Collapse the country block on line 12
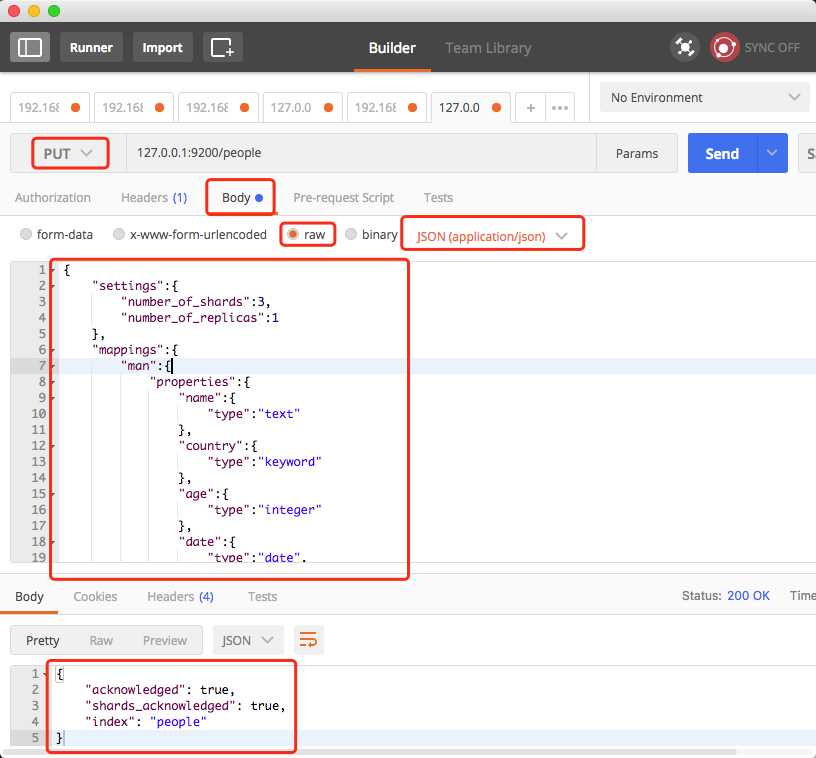Image resolution: width=816 pixels, height=758 pixels. [52, 446]
